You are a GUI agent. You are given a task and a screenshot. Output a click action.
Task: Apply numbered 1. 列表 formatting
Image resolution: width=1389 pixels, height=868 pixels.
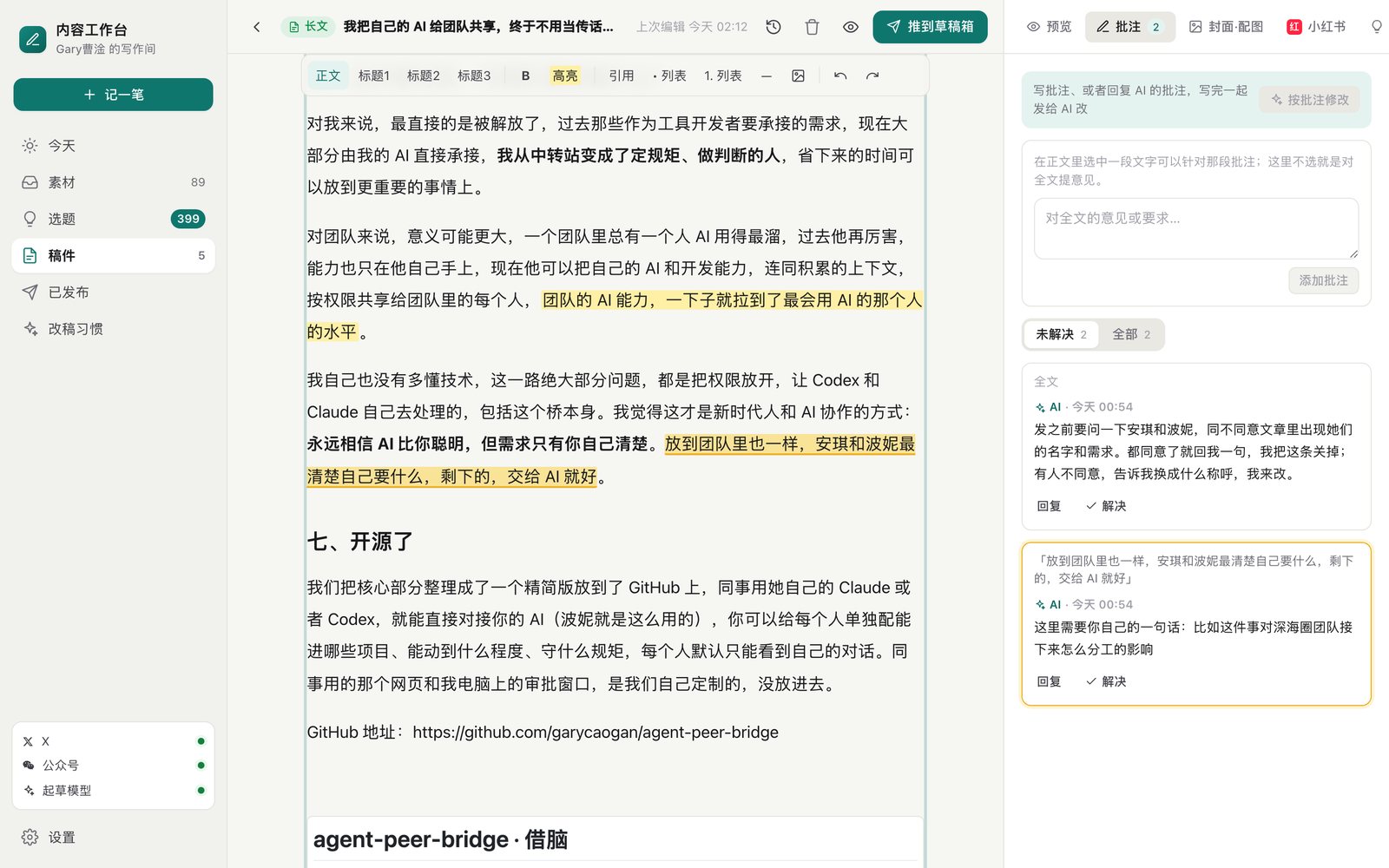pos(723,76)
